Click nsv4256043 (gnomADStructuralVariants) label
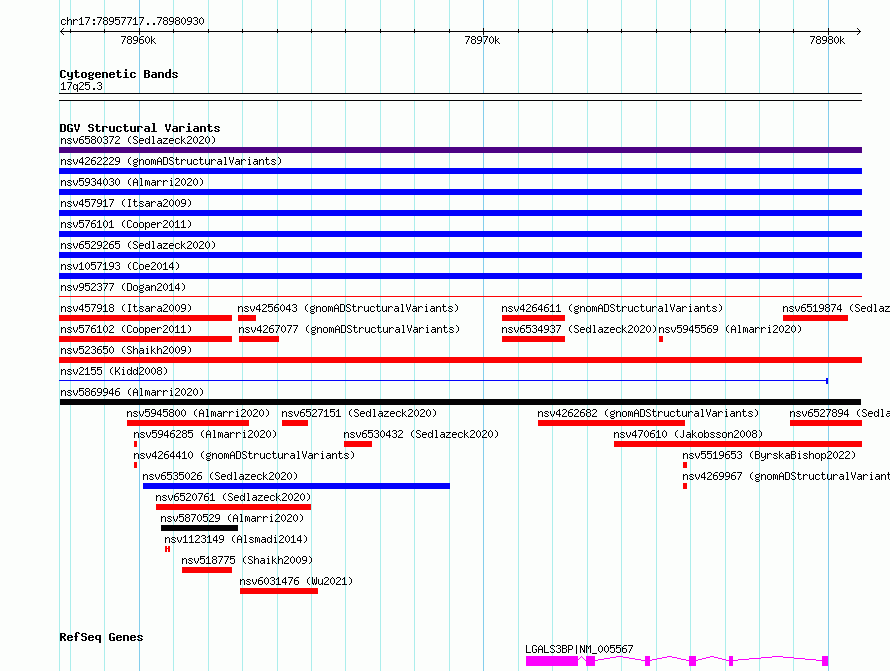The image size is (890, 671). coord(348,308)
